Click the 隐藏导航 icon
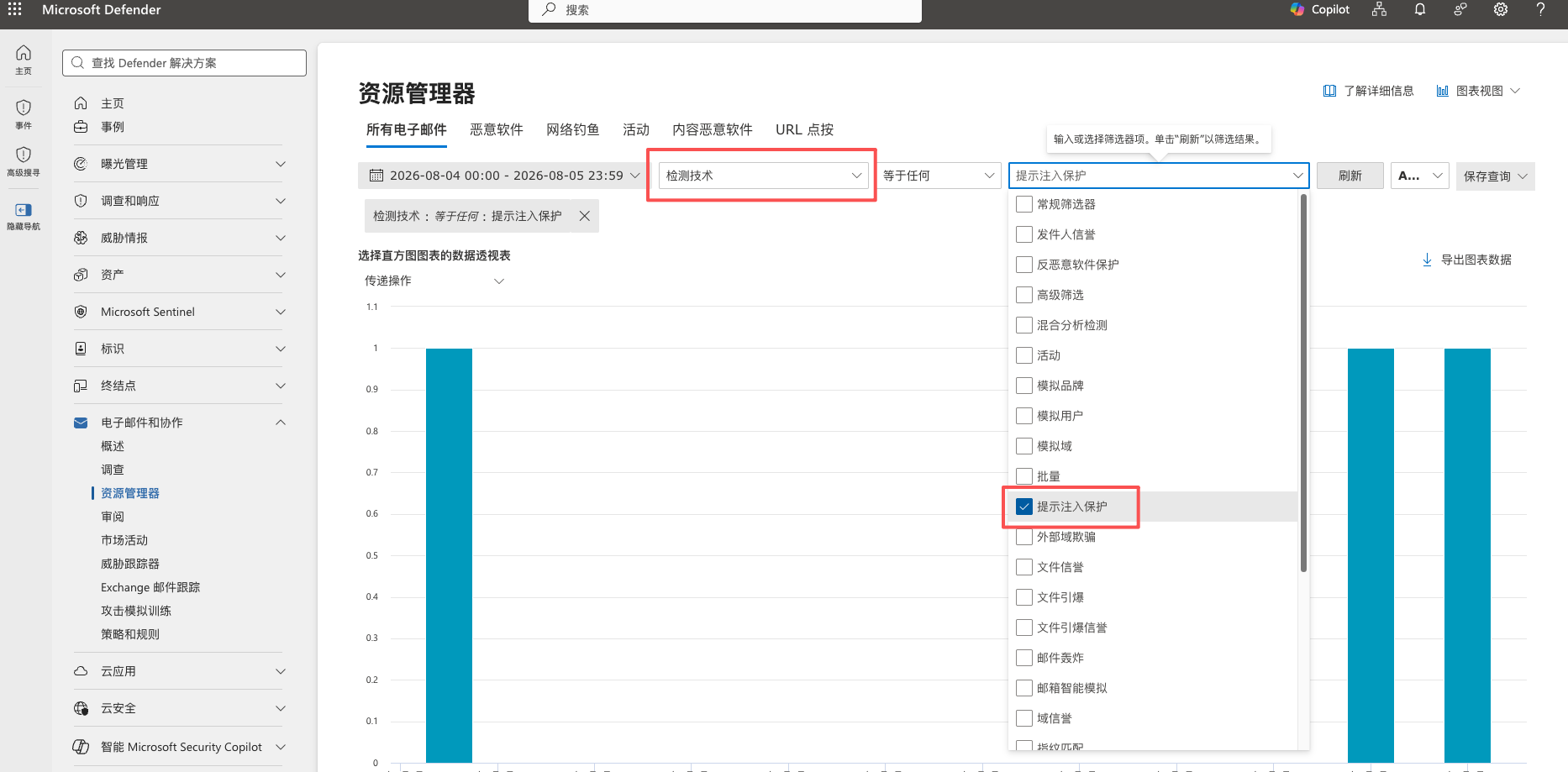 coord(24,210)
